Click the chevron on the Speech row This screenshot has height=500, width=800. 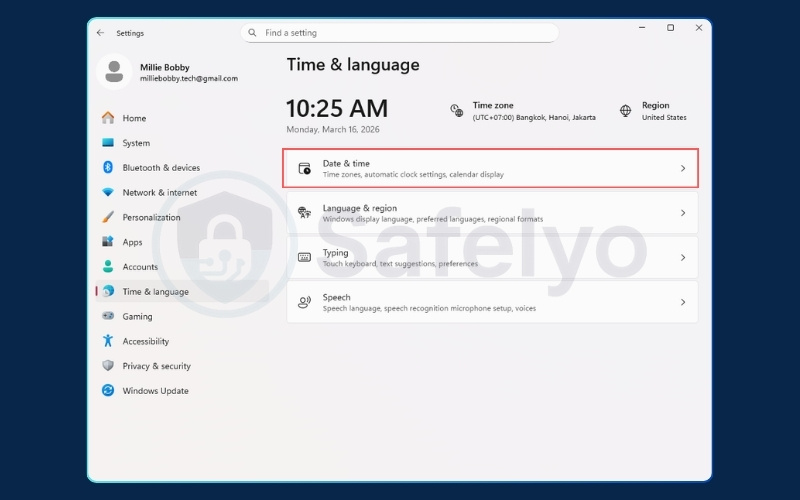[683, 302]
